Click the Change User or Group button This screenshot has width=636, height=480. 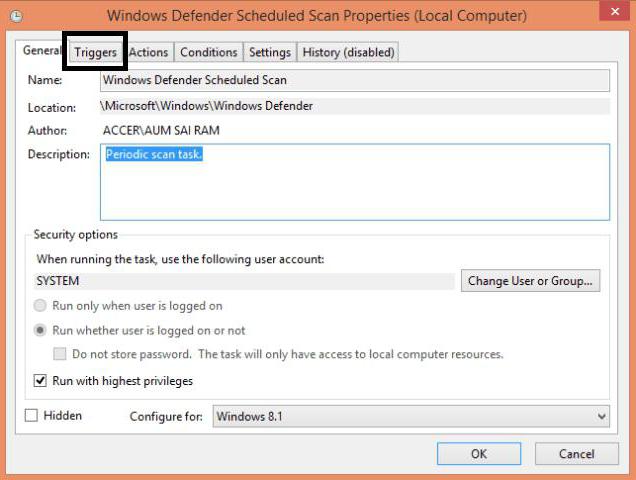530,281
